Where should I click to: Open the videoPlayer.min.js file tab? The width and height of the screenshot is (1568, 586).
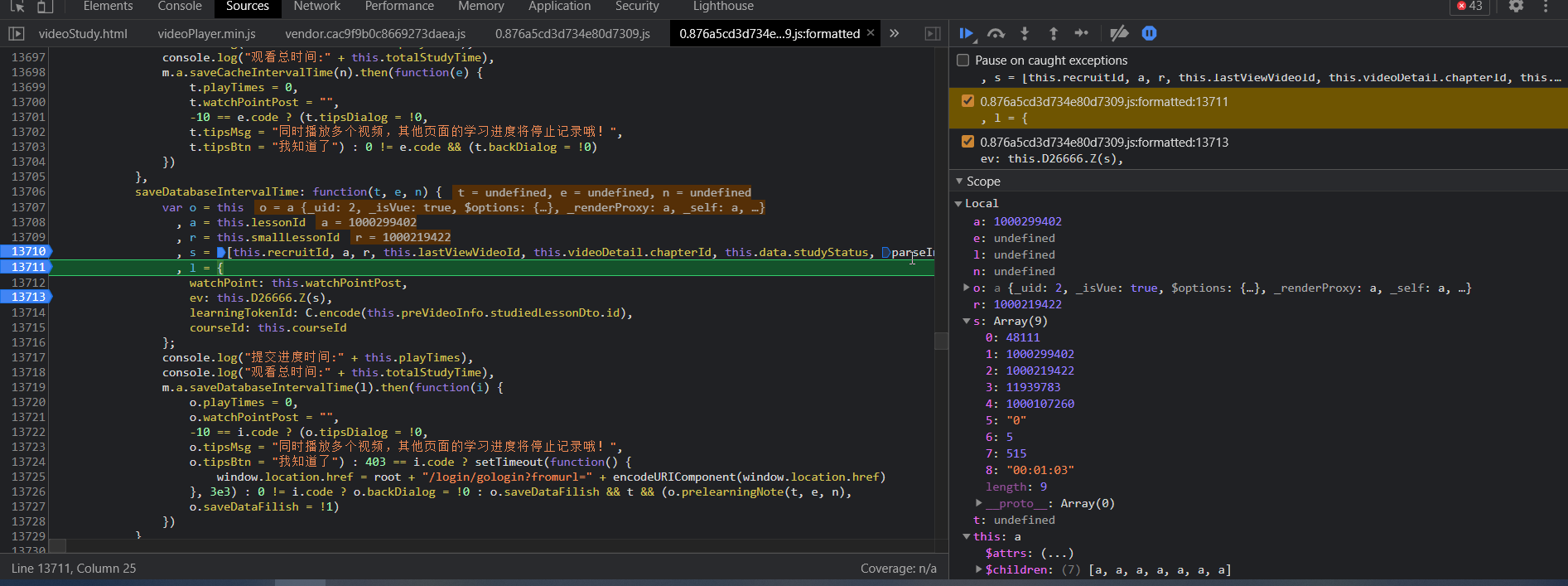[x=206, y=34]
